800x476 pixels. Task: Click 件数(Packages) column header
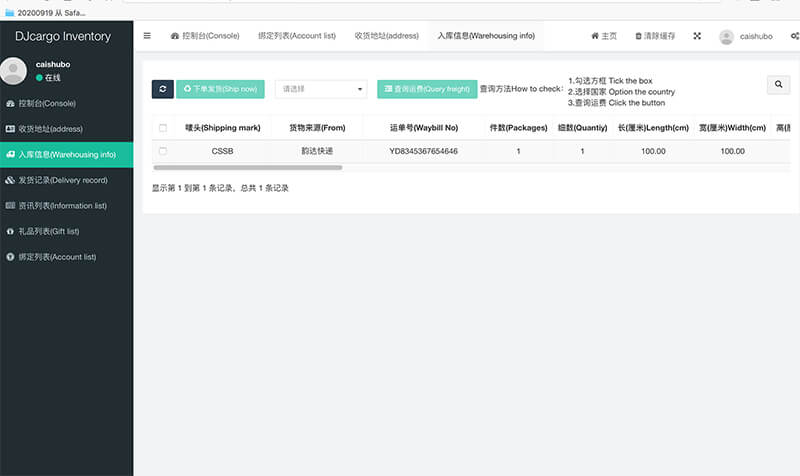(518, 128)
